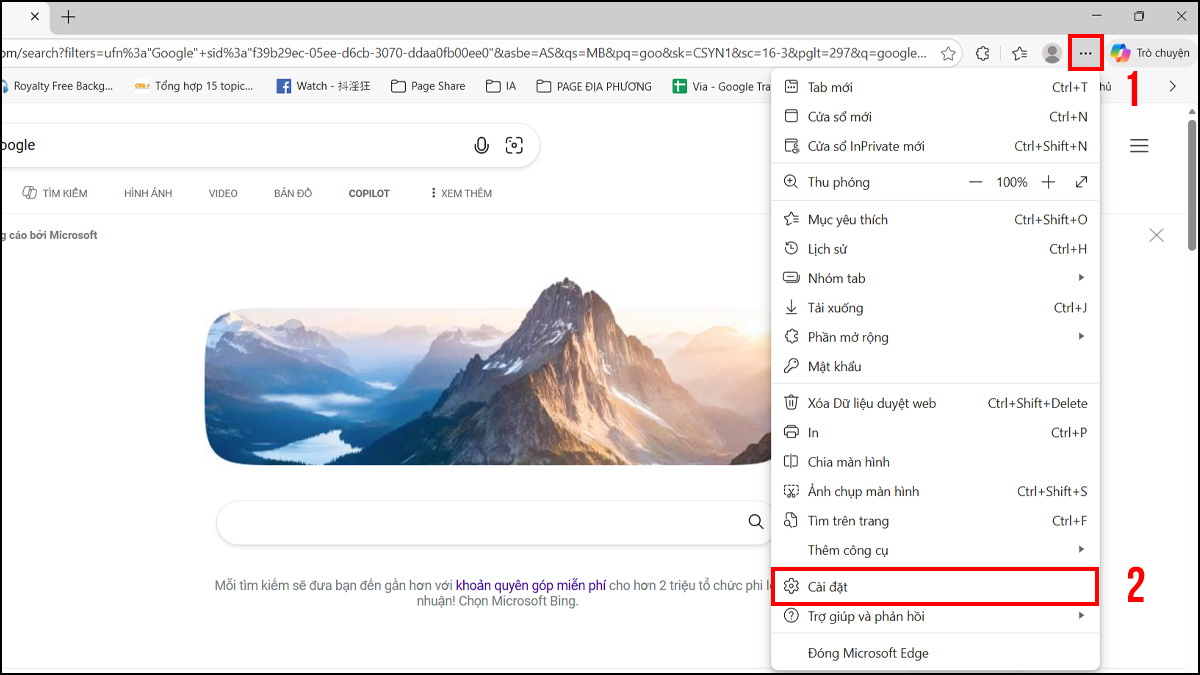Click the plus icon to zoom in
The height and width of the screenshot is (675, 1200).
tap(1048, 182)
